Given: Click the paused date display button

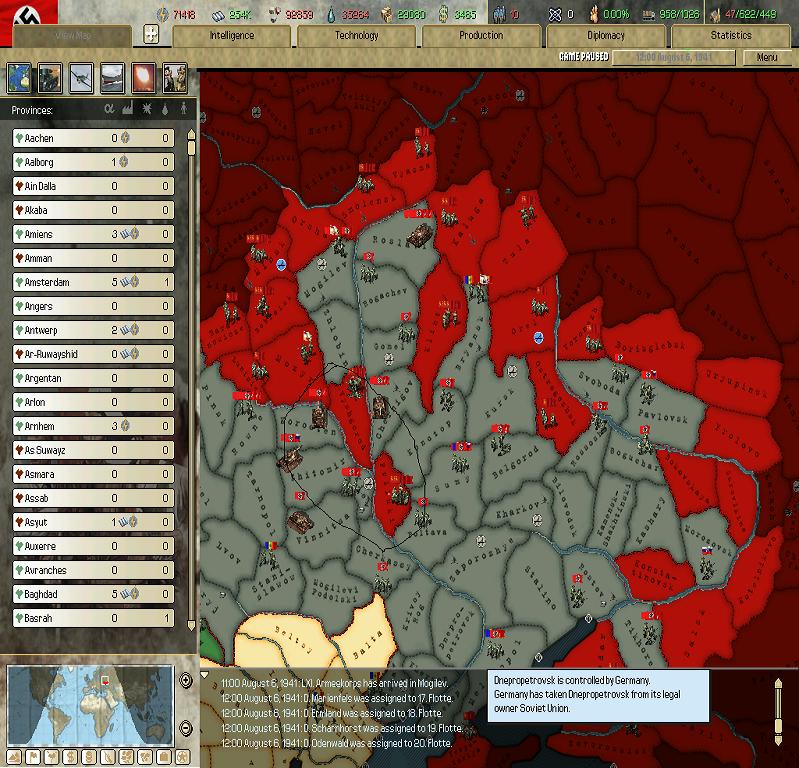Looking at the screenshot, I should click(680, 58).
